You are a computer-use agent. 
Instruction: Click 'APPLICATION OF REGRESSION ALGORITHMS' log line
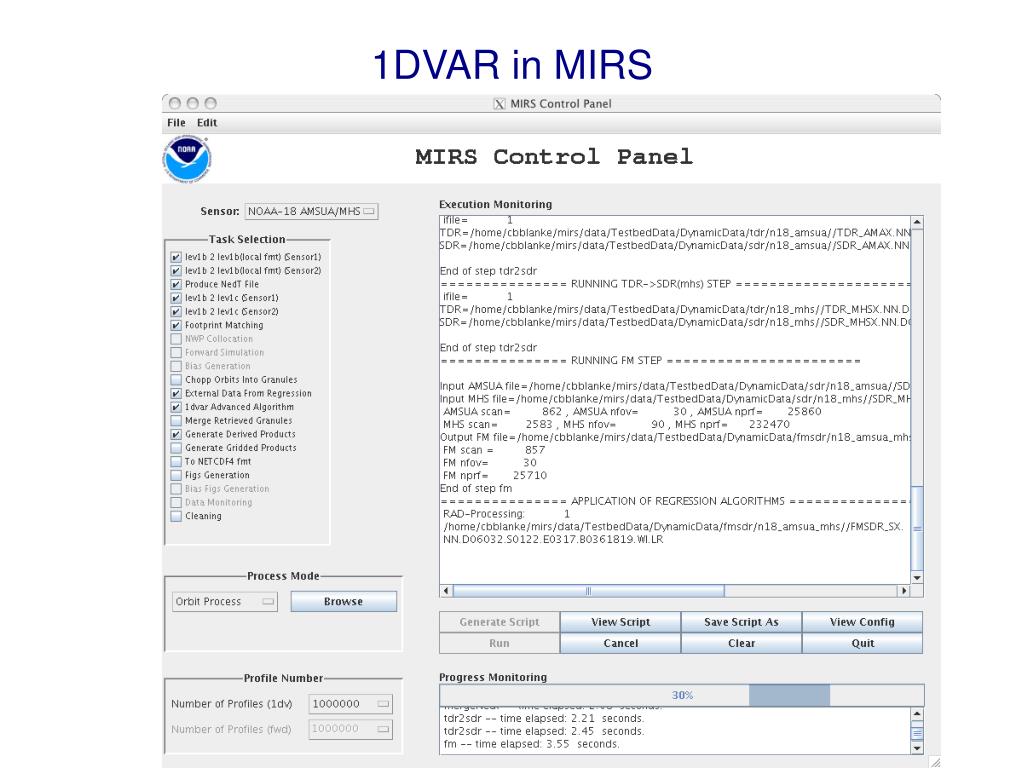(x=675, y=501)
